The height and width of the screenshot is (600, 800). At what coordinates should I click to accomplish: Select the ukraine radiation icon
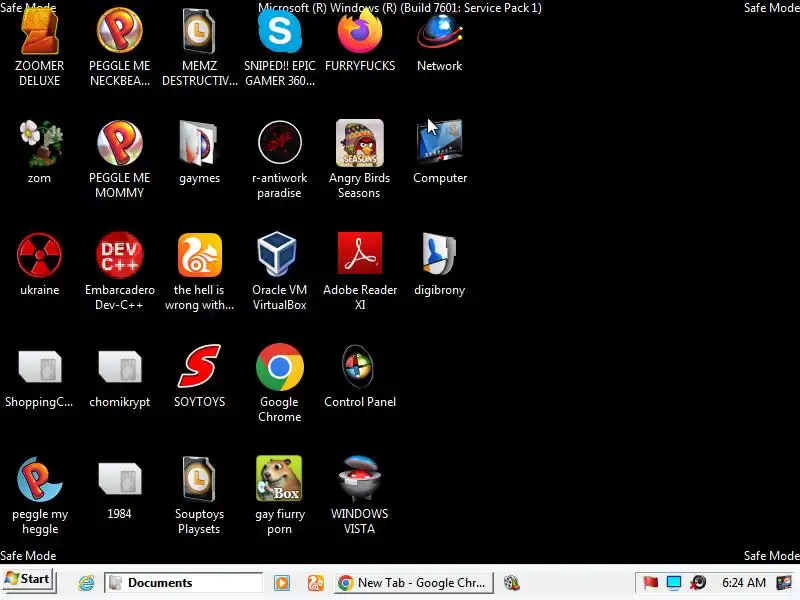tap(39, 255)
